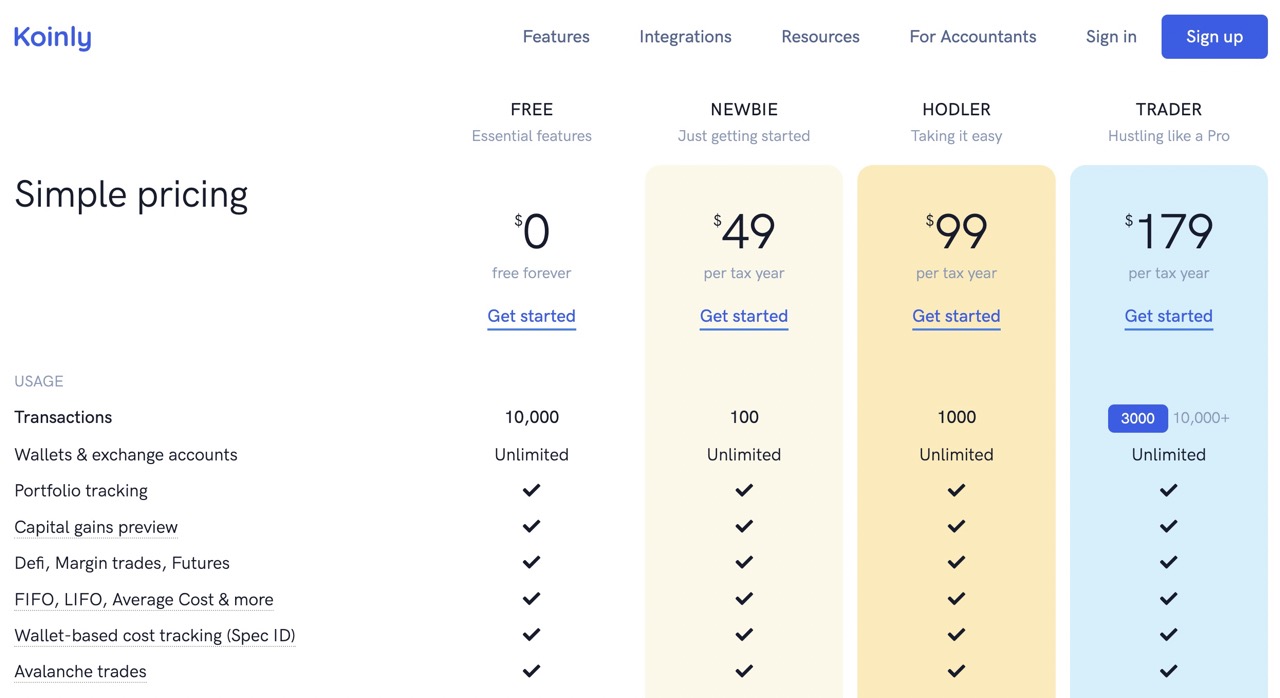Open the Wallet-based cost tracking (Spec ID) tooltip
Viewport: 1280px width, 698px height.
[x=154, y=635]
